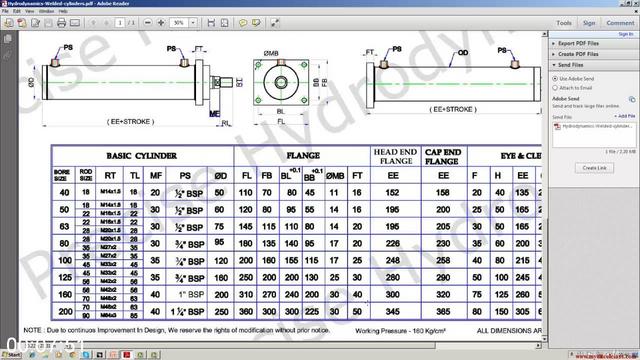Viewport: 640px width, 360px height.
Task: Switch to Read Mode expand icon
Action: (275, 23)
